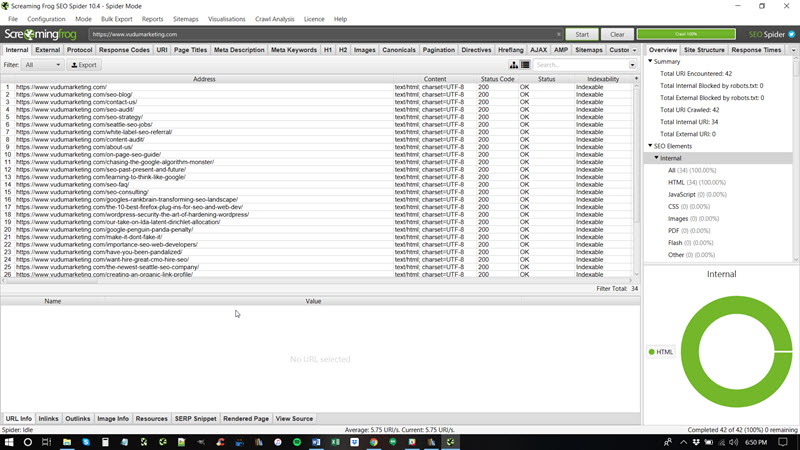Open Word from taskbar
The image size is (800, 450).
[x=316, y=442]
